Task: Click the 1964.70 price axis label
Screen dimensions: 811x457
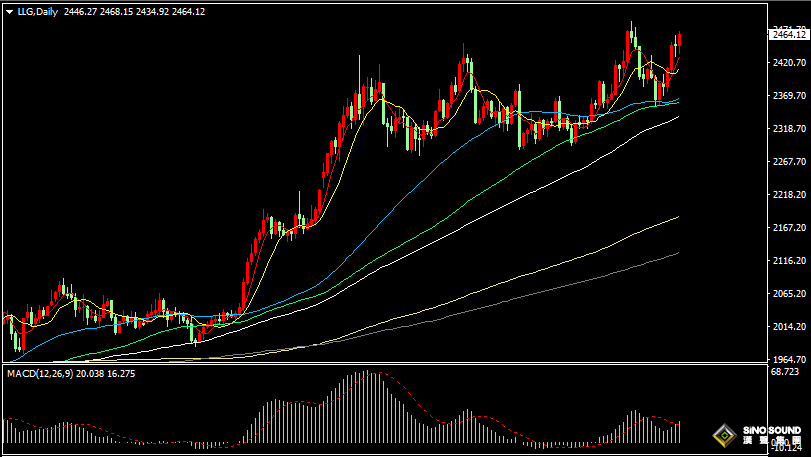Action: click(789, 359)
